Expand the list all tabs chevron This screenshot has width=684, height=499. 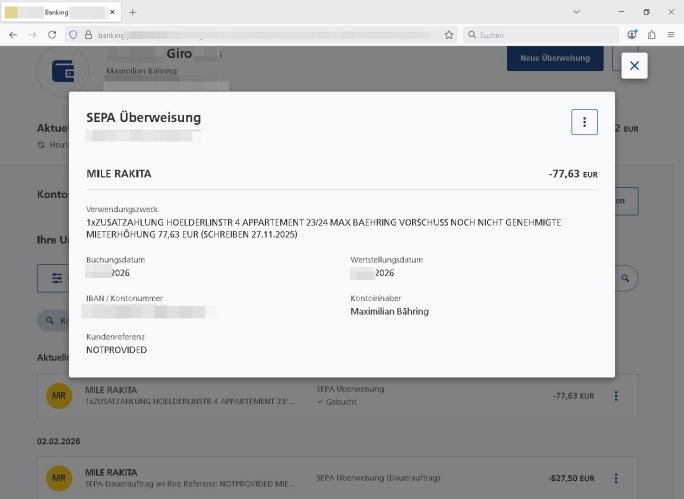(x=577, y=12)
